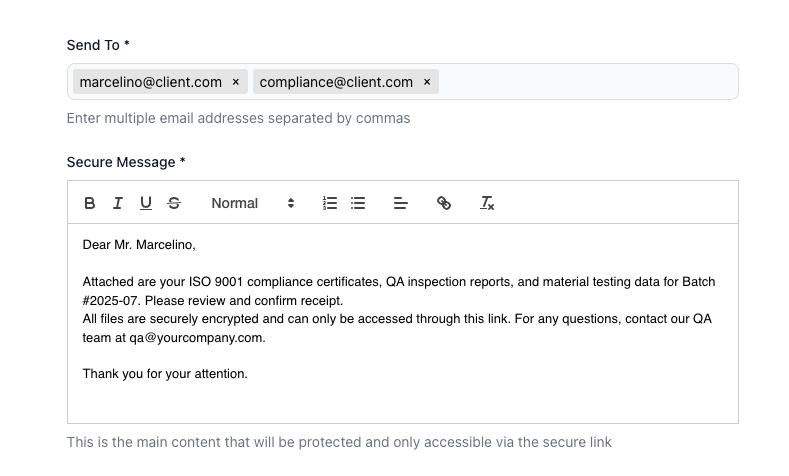Click the Secure Message field label
The height and width of the screenshot is (476, 789).
[x=126, y=162]
